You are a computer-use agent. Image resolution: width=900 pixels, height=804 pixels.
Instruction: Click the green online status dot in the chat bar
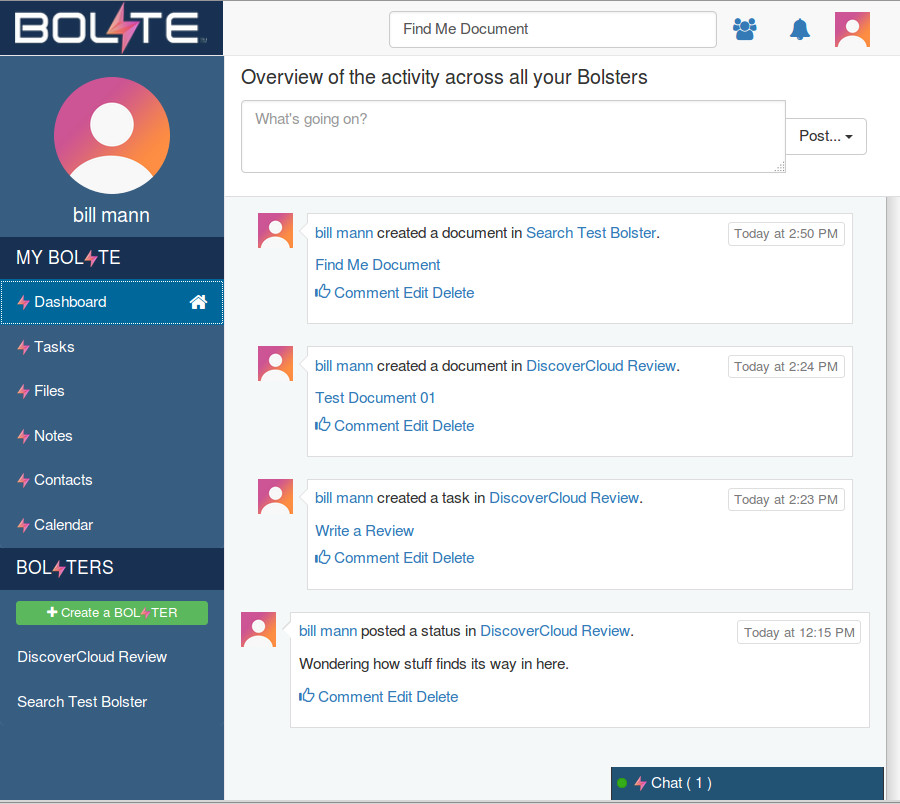coord(624,783)
